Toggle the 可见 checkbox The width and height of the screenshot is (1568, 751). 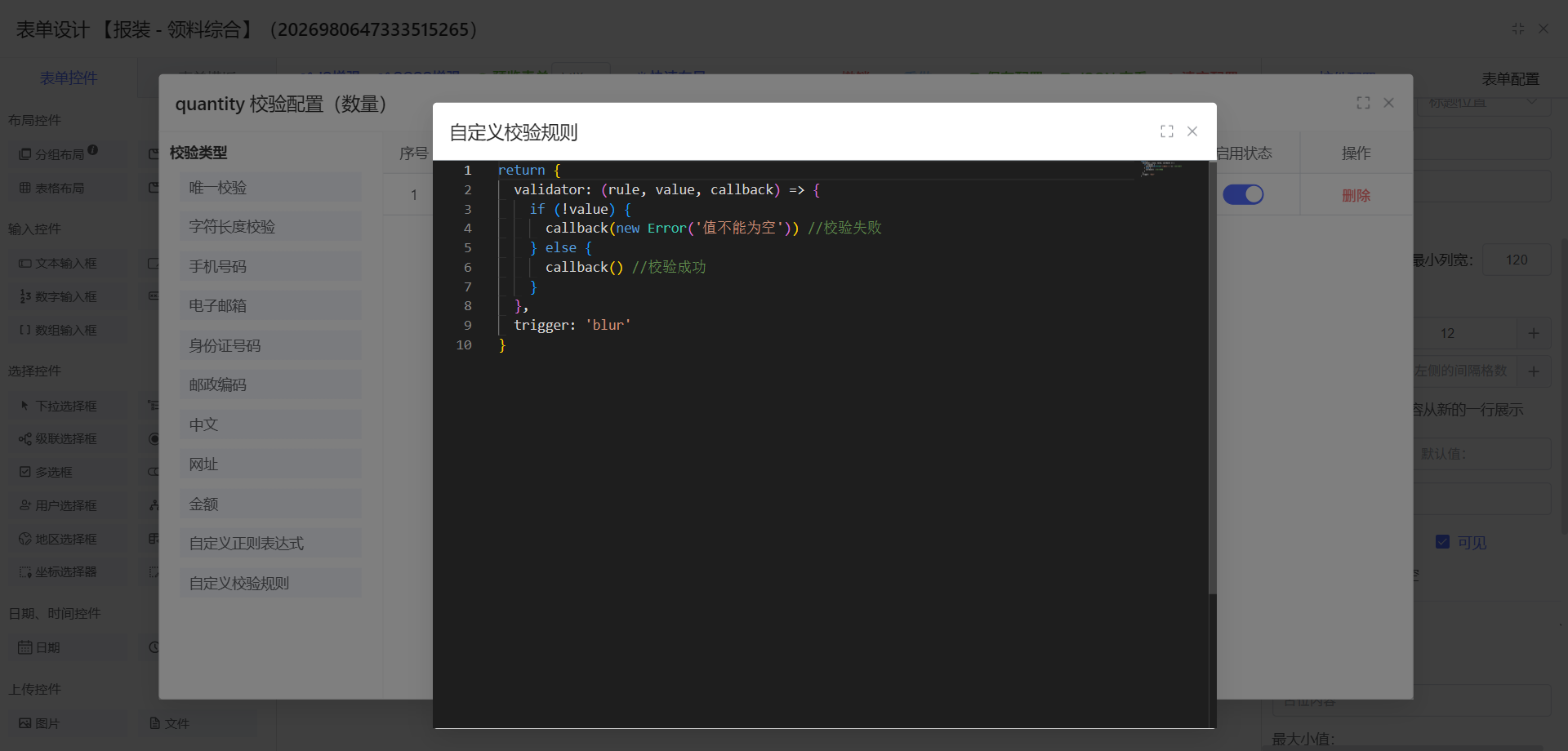(1442, 542)
